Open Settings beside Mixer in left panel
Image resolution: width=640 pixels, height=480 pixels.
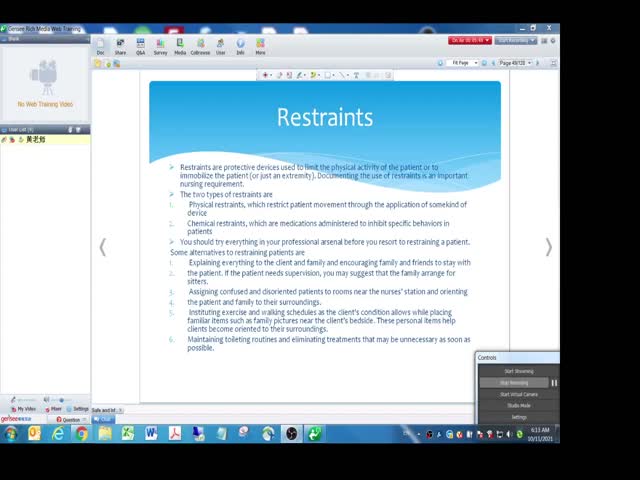point(78,409)
